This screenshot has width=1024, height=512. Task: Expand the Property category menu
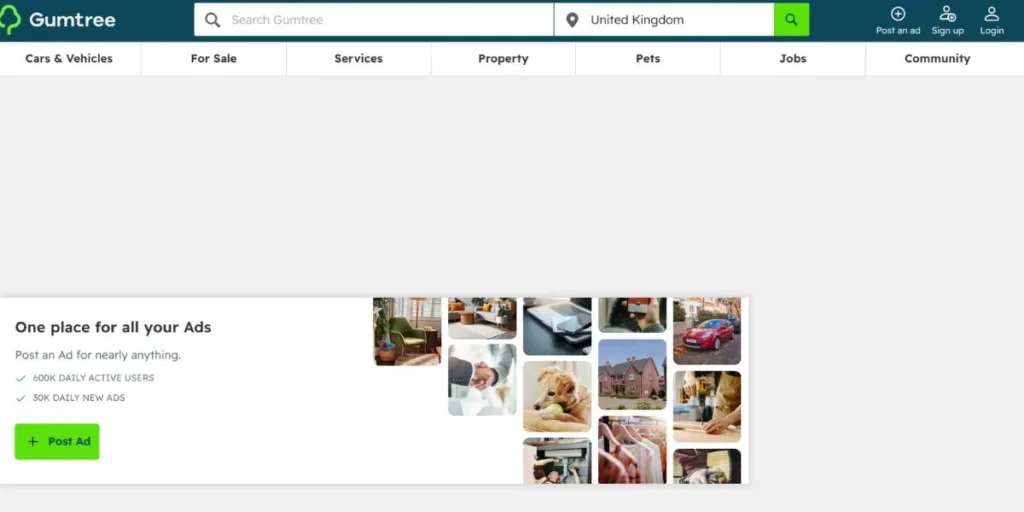click(x=503, y=59)
